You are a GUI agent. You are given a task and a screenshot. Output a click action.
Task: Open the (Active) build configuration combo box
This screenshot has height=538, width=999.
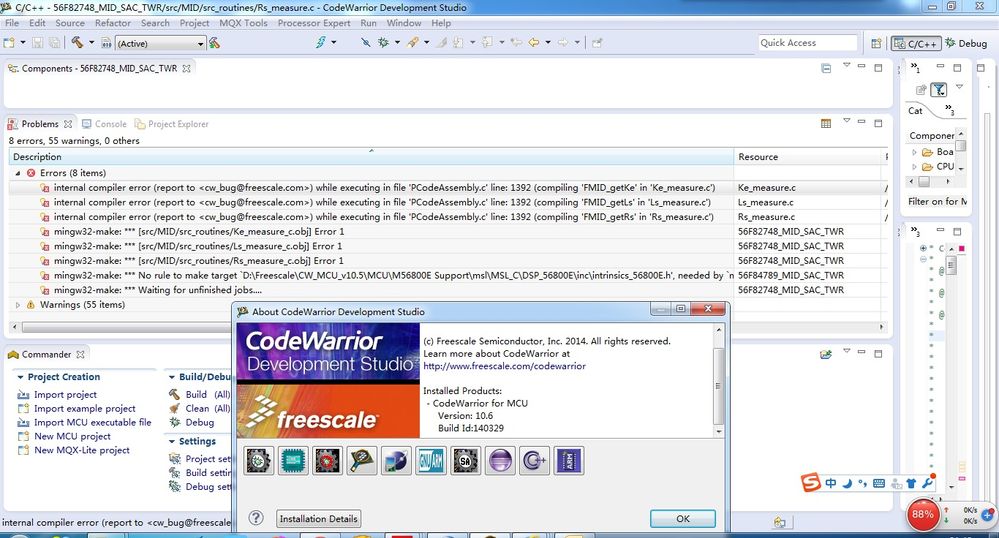(161, 43)
